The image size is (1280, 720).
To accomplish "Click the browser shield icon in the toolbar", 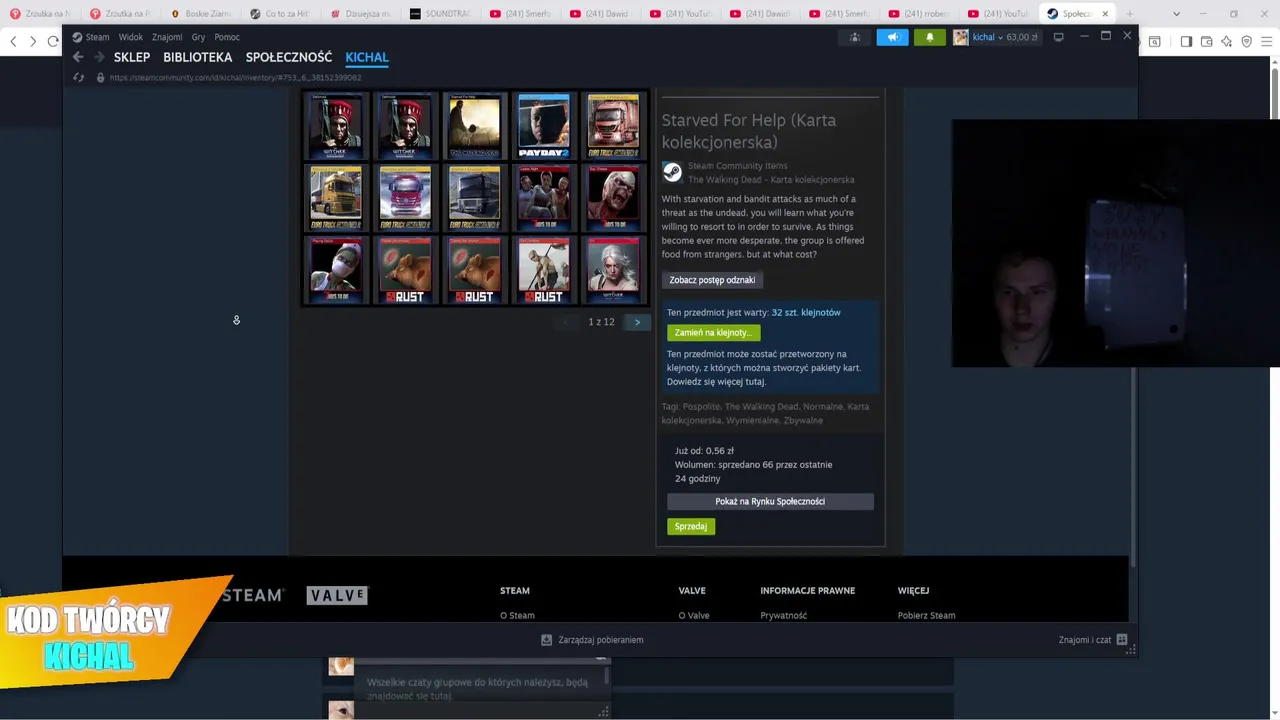I will [x=1246, y=41].
